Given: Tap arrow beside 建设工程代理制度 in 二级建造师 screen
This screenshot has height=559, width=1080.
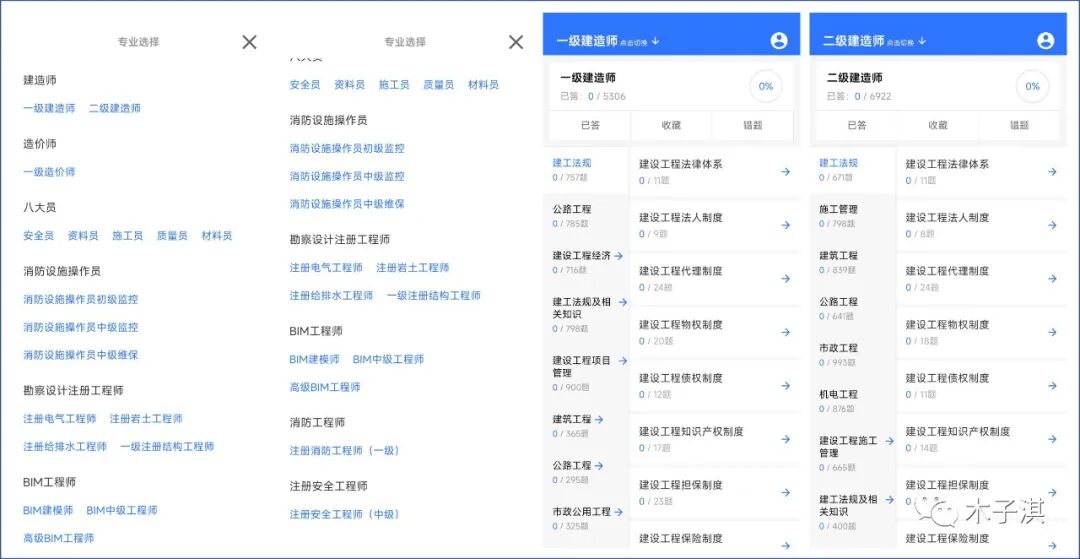Looking at the screenshot, I should 1052,279.
